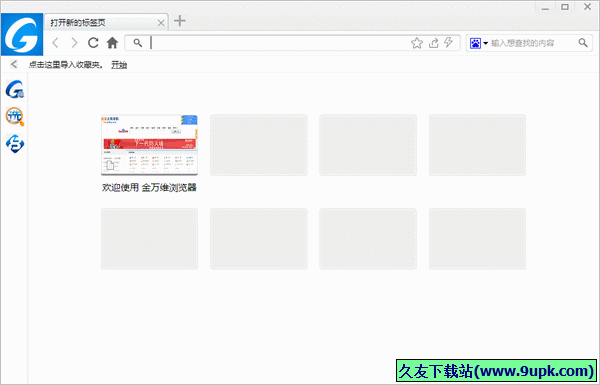The width and height of the screenshot is (600, 385).
Task: Open a new tab with plus button
Action: [x=179, y=21]
